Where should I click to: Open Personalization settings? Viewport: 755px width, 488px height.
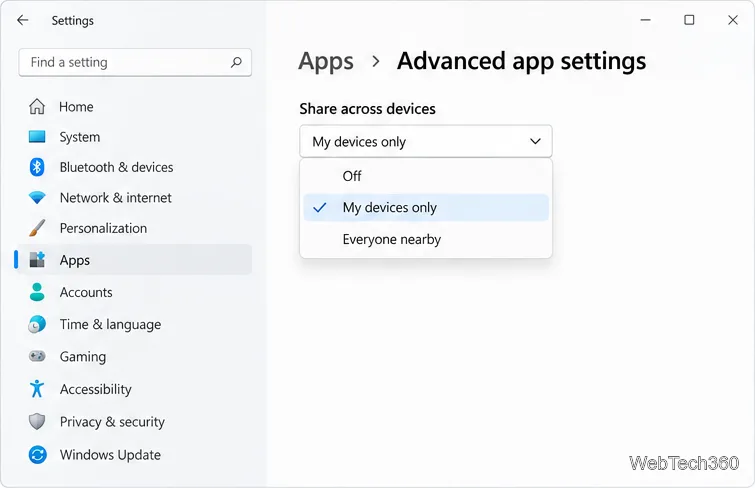[x=135, y=228]
